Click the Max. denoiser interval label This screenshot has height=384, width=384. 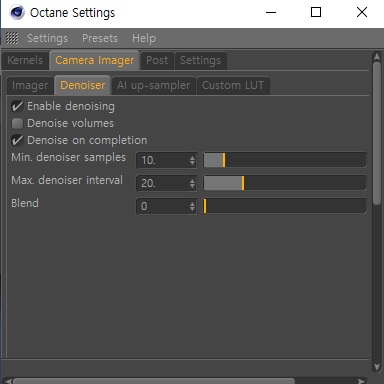point(67,180)
